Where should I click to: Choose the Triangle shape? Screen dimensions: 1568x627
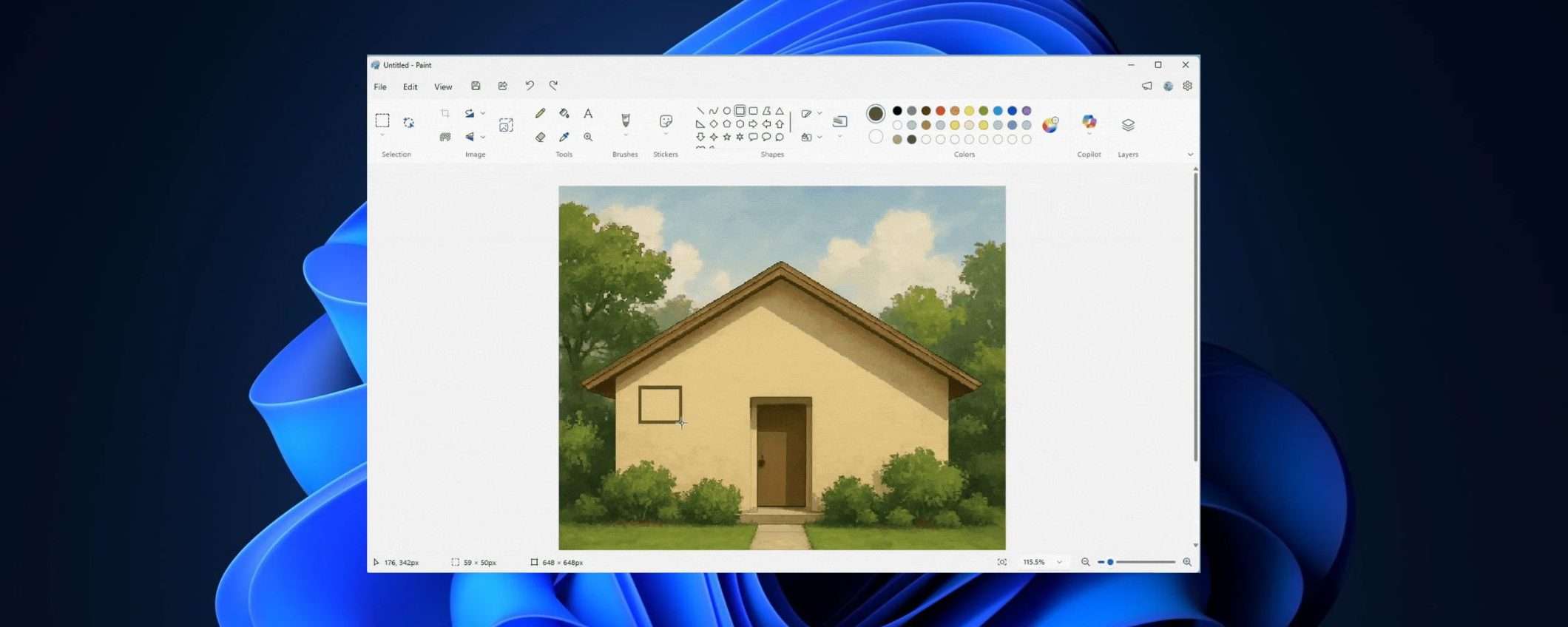[780, 111]
